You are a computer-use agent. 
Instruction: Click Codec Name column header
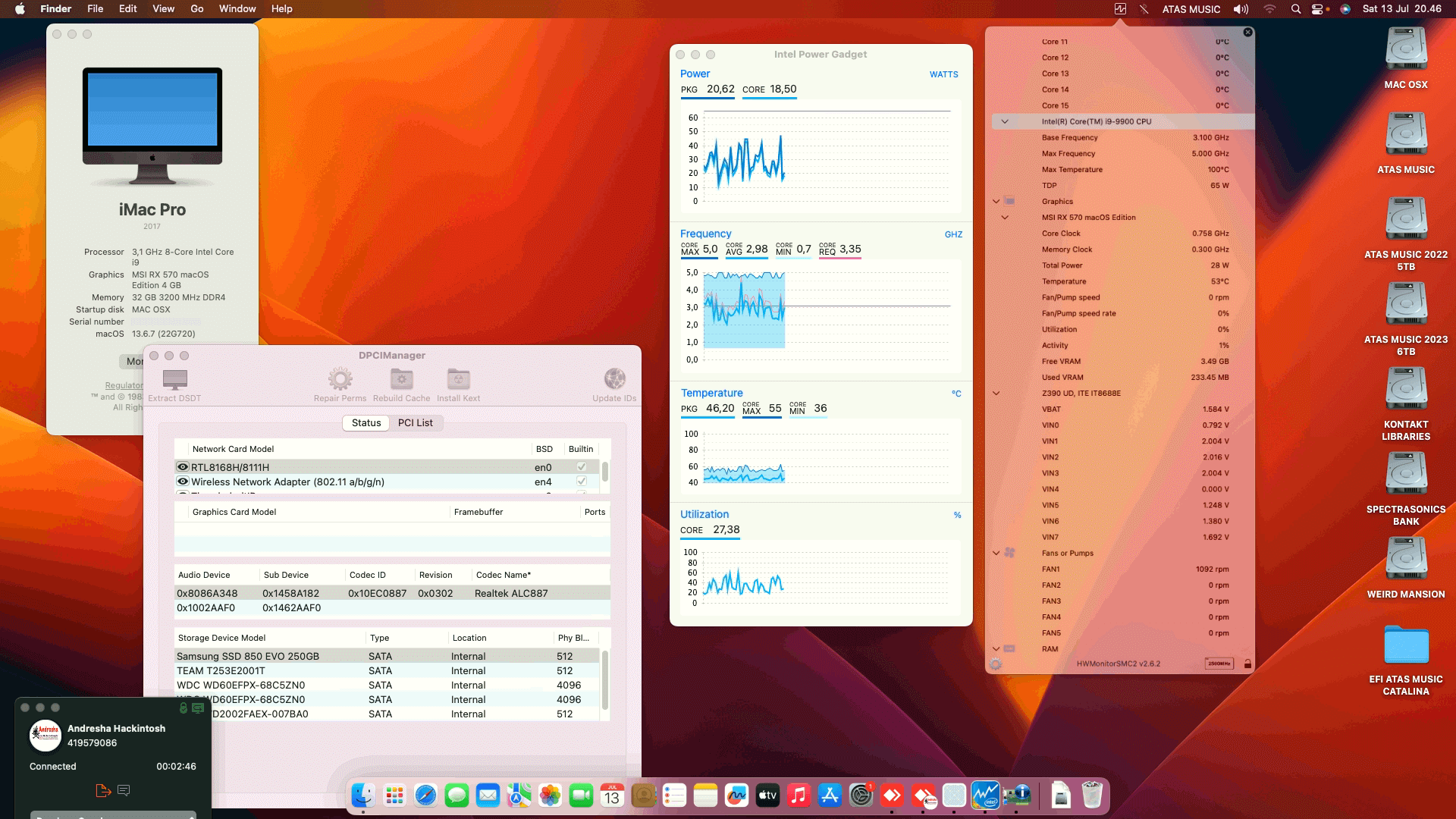(504, 575)
